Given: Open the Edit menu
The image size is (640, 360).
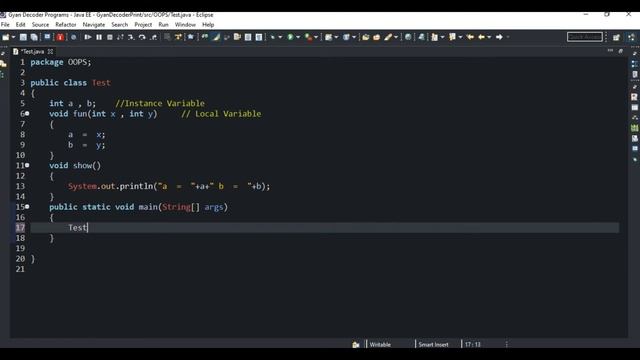Looking at the screenshot, I should (20, 25).
